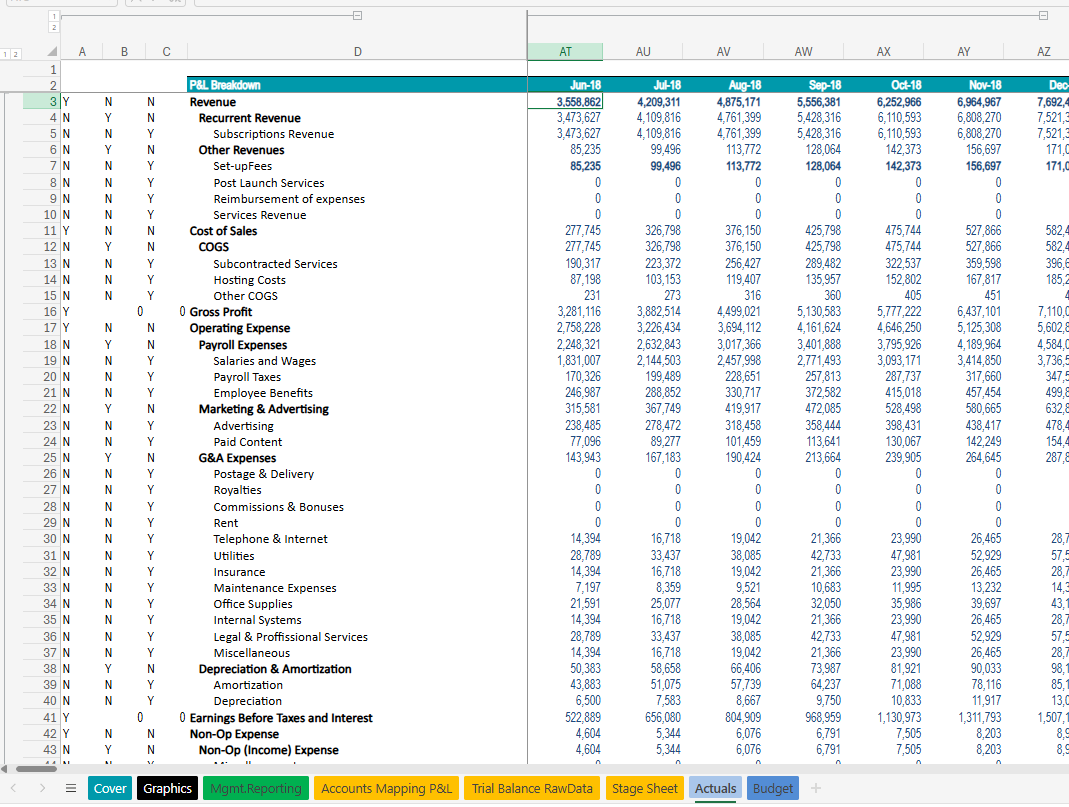1069x807 pixels.
Task: Select the 'Legal & Proffissional Services' cell
Action: click(x=357, y=637)
